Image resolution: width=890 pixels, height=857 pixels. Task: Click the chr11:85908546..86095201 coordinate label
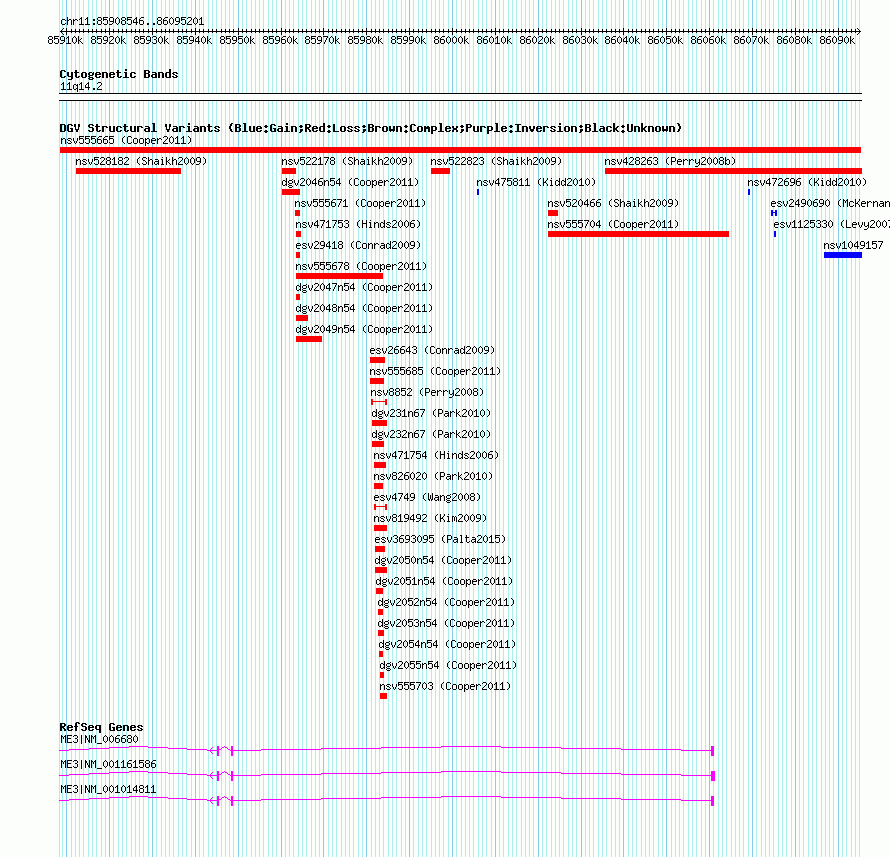click(132, 21)
